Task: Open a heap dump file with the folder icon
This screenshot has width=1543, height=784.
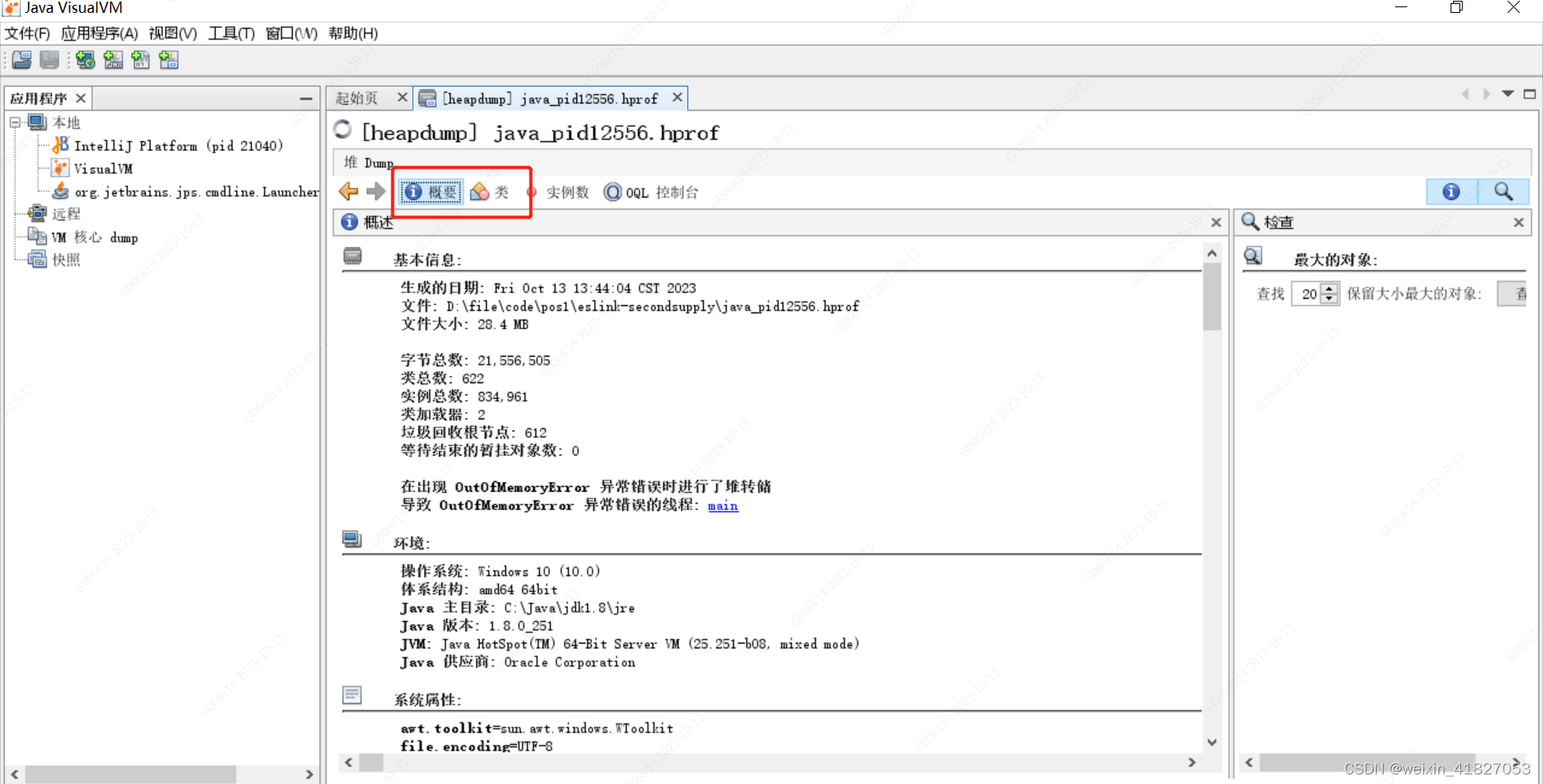Action: [21, 59]
